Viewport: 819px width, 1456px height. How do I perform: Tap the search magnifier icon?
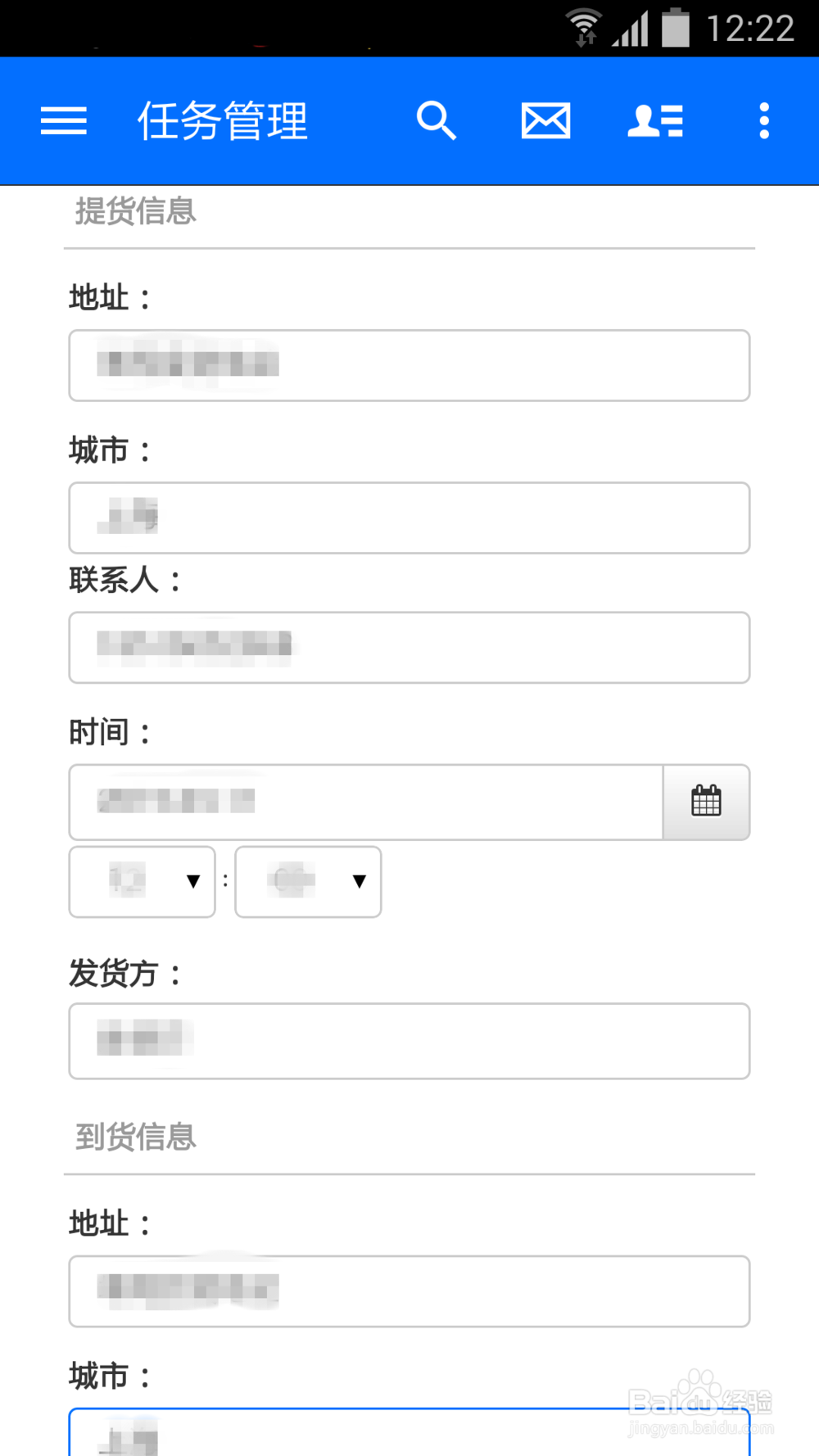click(436, 121)
